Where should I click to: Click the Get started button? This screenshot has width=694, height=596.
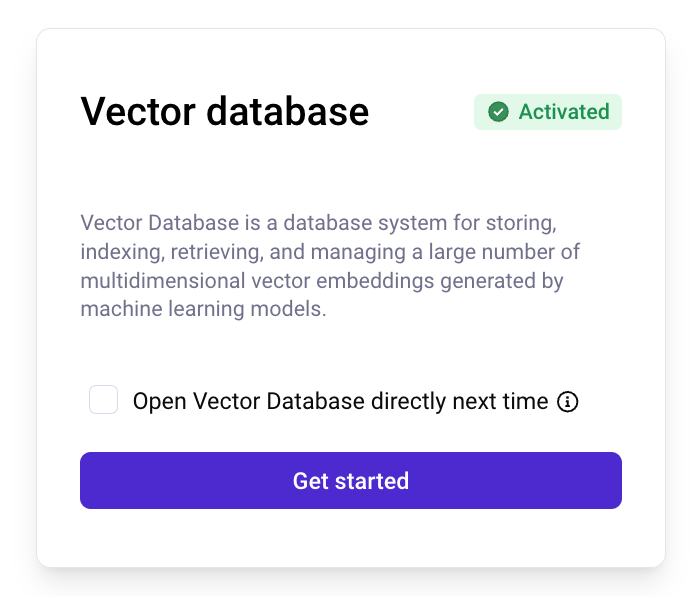[351, 481]
